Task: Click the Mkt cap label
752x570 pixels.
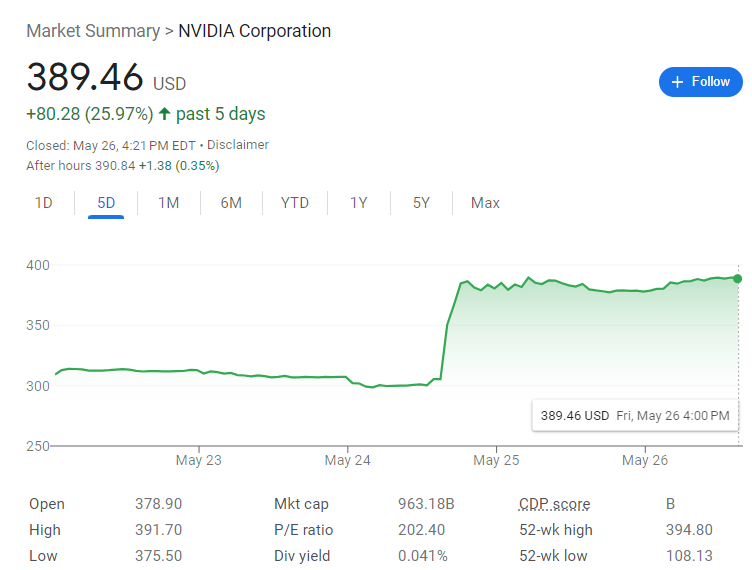Action: tap(301, 504)
